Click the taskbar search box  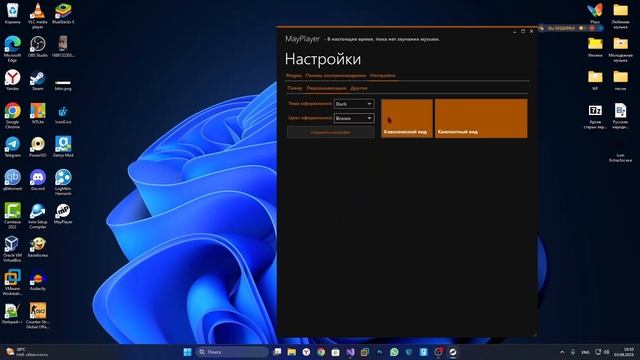click(x=232, y=352)
